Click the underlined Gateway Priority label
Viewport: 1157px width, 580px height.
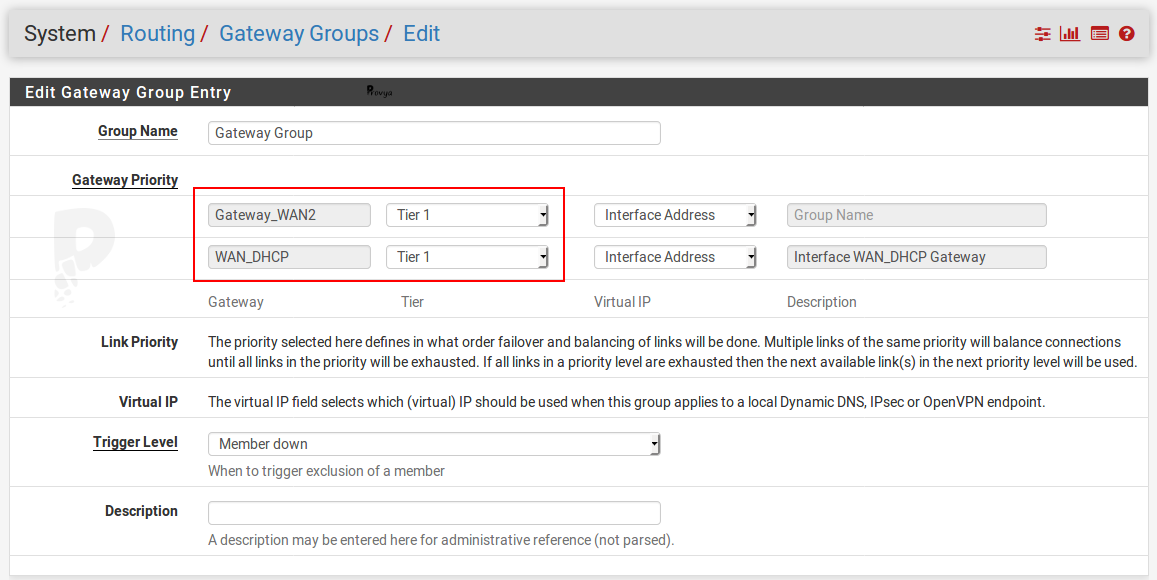124,179
